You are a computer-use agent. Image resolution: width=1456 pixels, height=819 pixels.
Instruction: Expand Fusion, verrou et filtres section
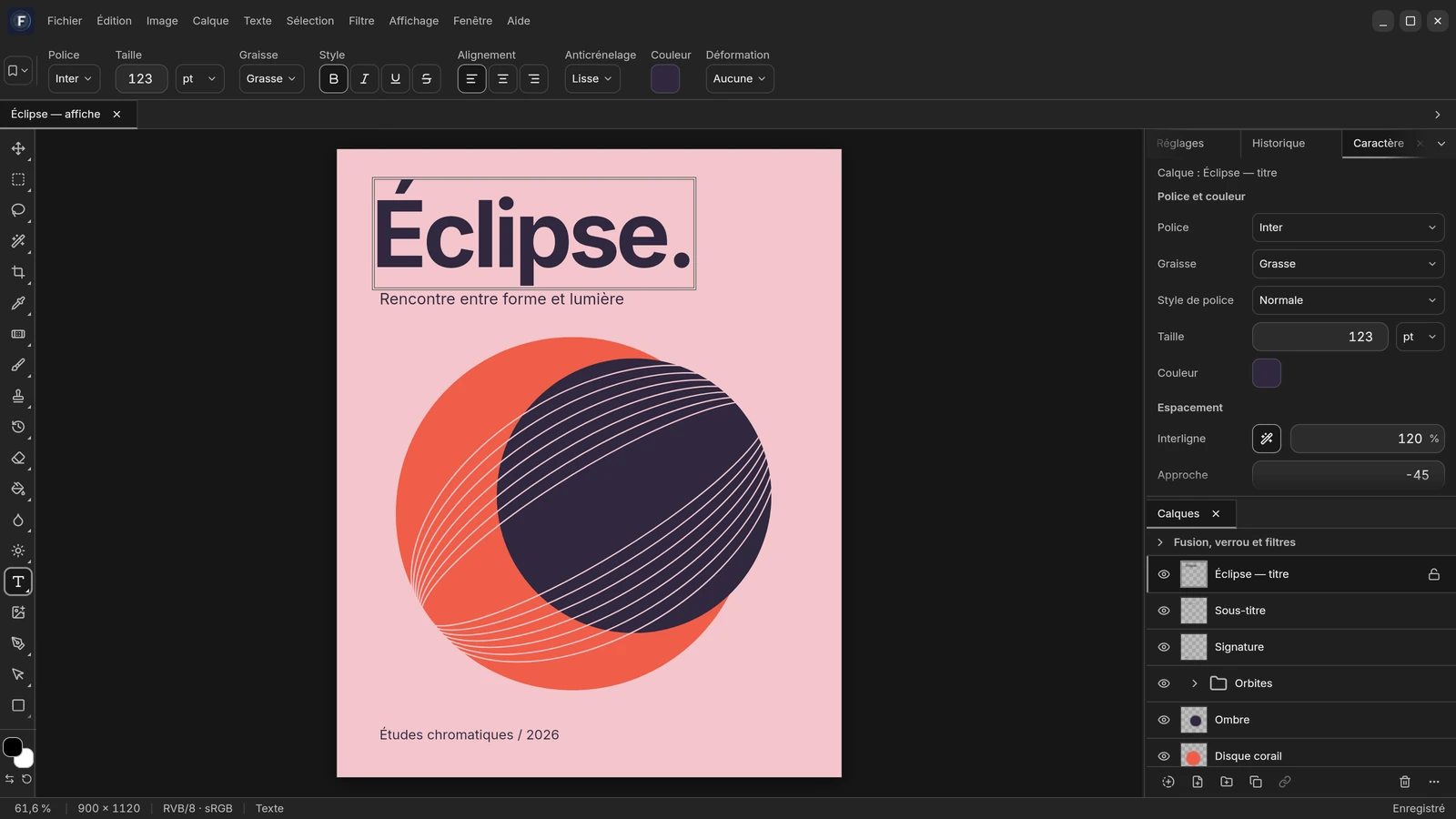point(1160,542)
